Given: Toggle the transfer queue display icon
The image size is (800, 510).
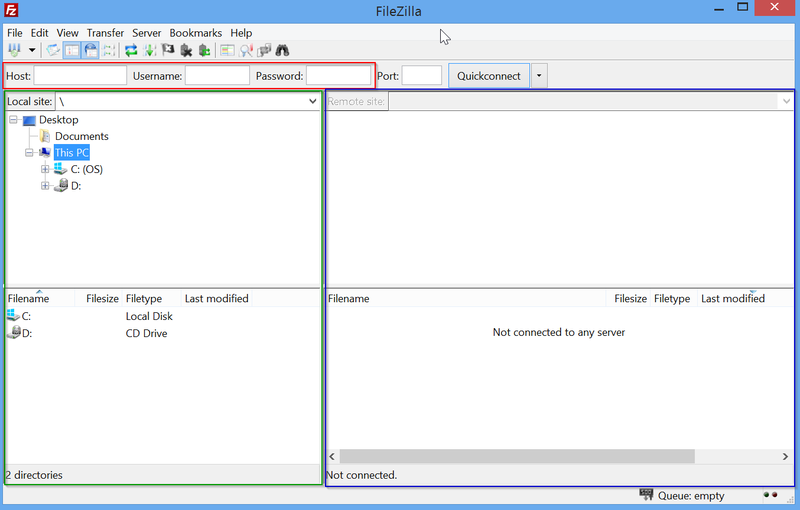Looking at the screenshot, I should click(x=109, y=50).
